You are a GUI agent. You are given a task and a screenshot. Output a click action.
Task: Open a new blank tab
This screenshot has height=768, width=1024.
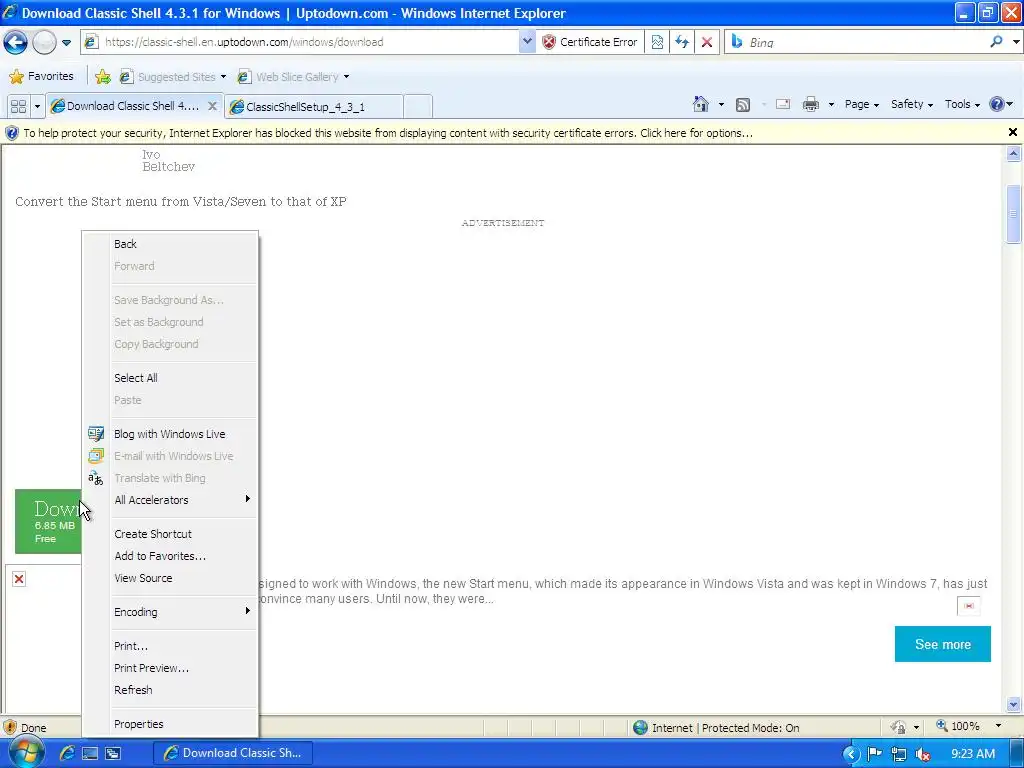pos(418,106)
